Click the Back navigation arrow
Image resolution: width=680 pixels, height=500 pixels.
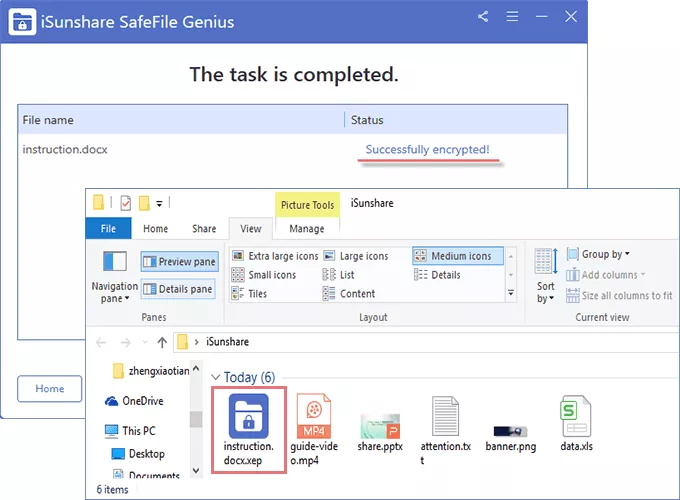pyautogui.click(x=101, y=343)
